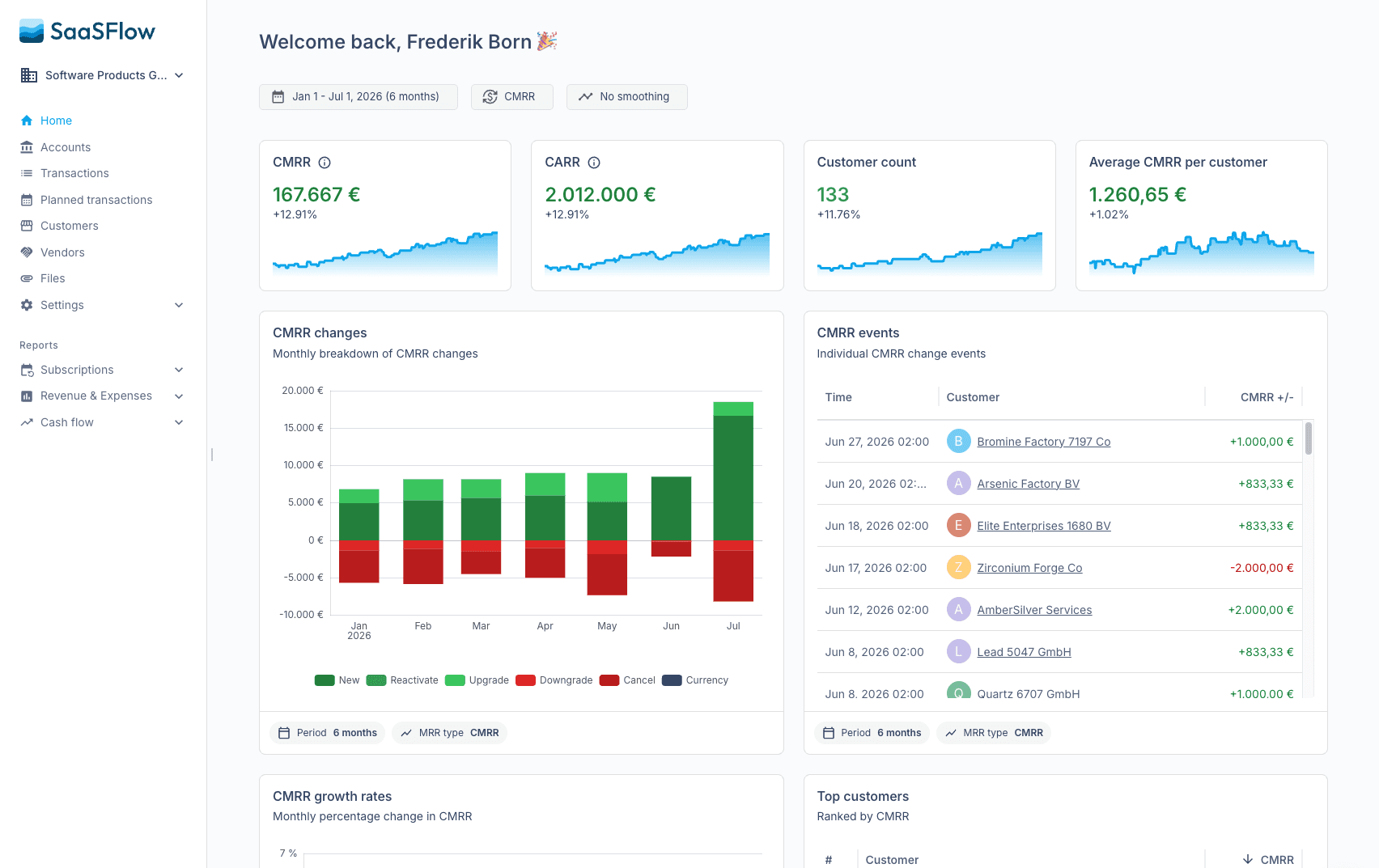The image size is (1379, 868).
Task: Expand the Subscriptions submenu chevron
Action: point(179,370)
